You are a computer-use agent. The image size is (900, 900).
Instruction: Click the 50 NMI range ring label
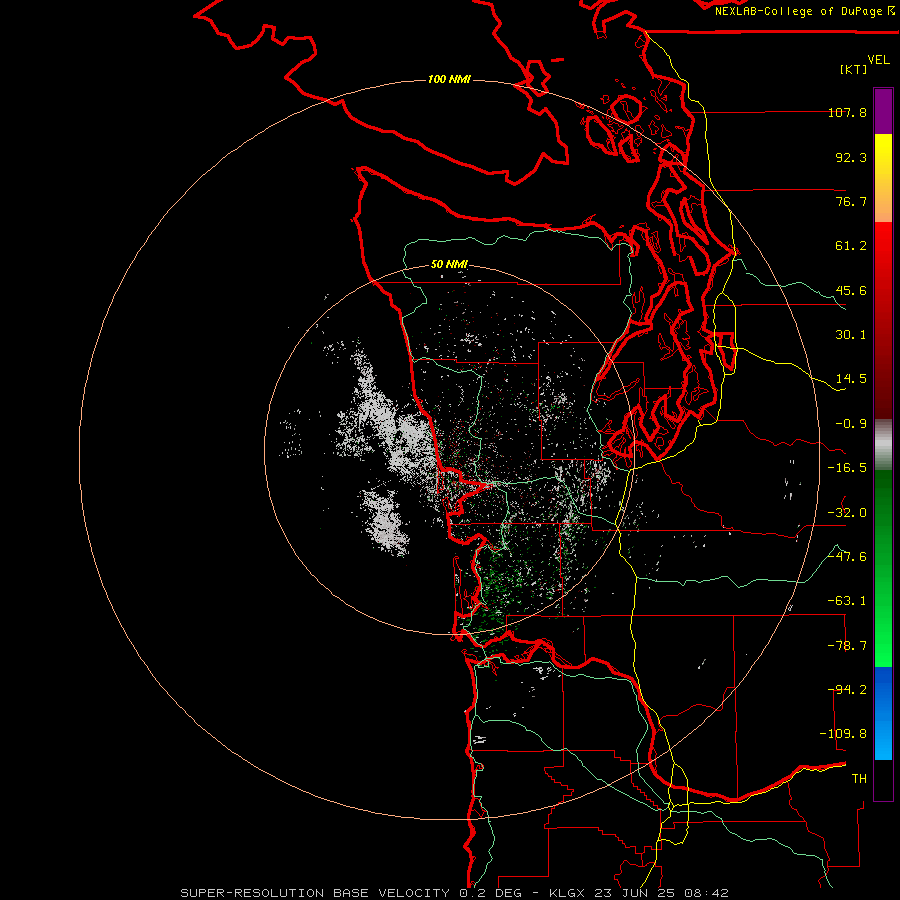449,264
